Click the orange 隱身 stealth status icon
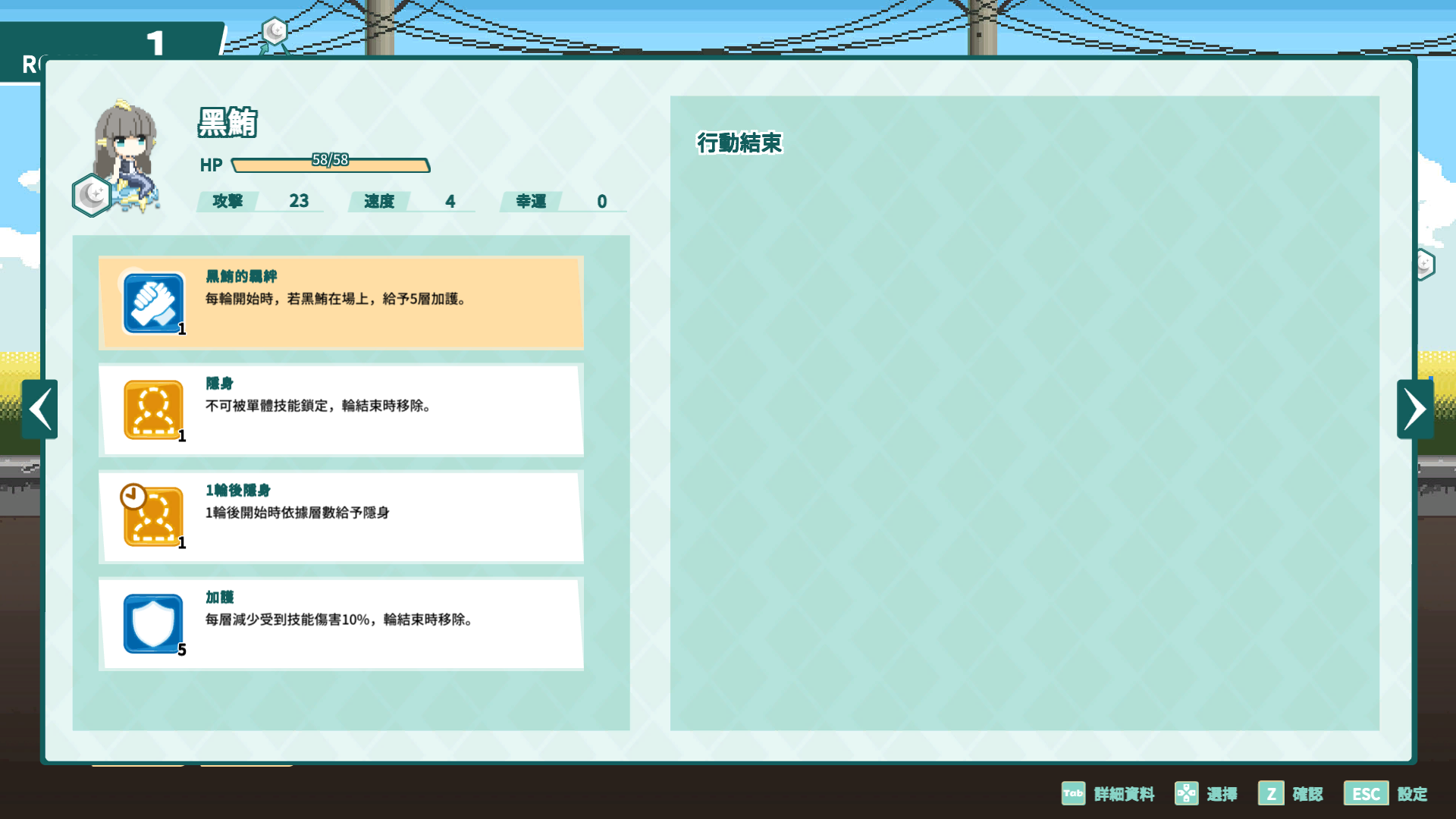Viewport: 1456px width, 819px height. 153,410
